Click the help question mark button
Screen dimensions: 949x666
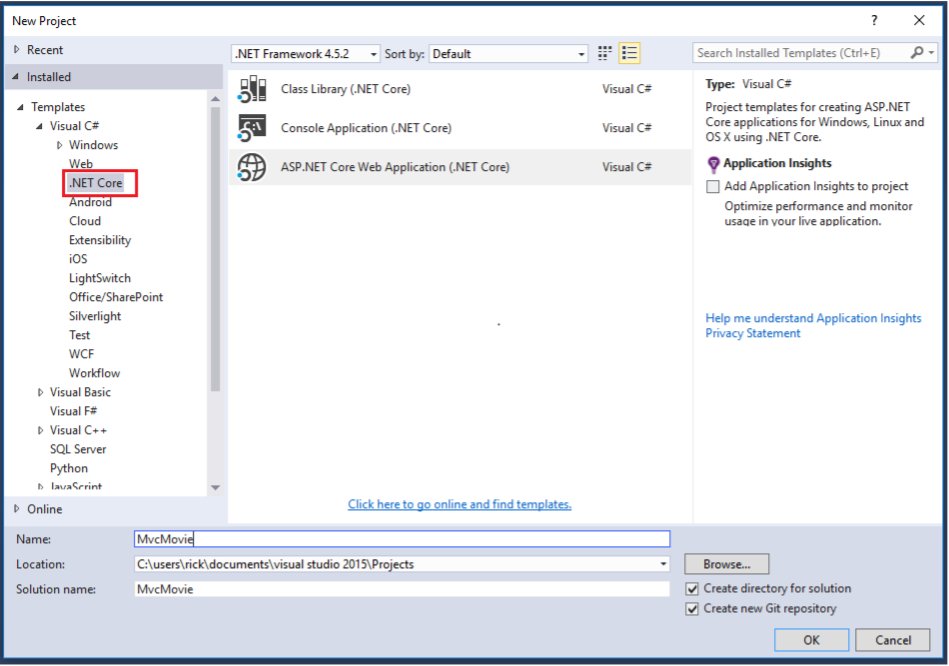click(874, 21)
